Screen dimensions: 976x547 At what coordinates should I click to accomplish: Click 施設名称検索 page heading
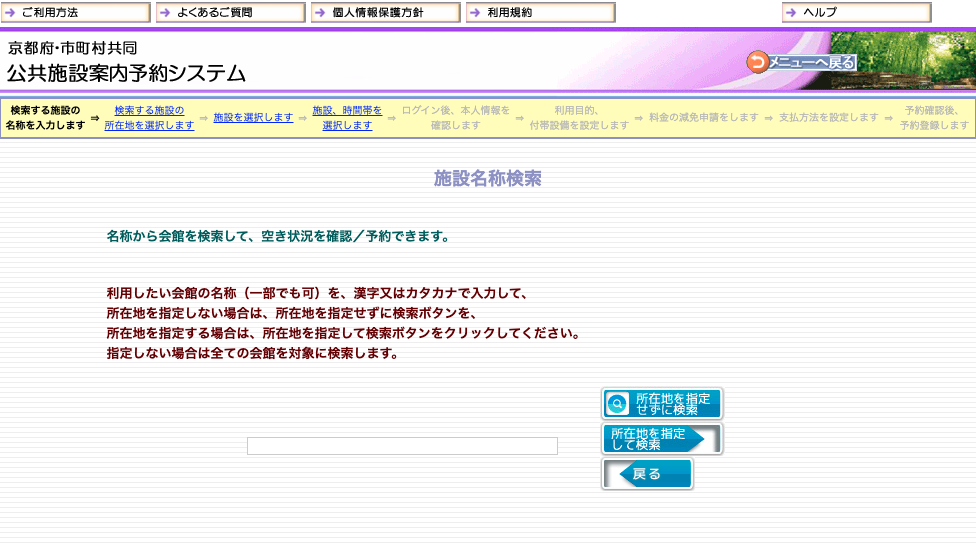pyautogui.click(x=487, y=179)
